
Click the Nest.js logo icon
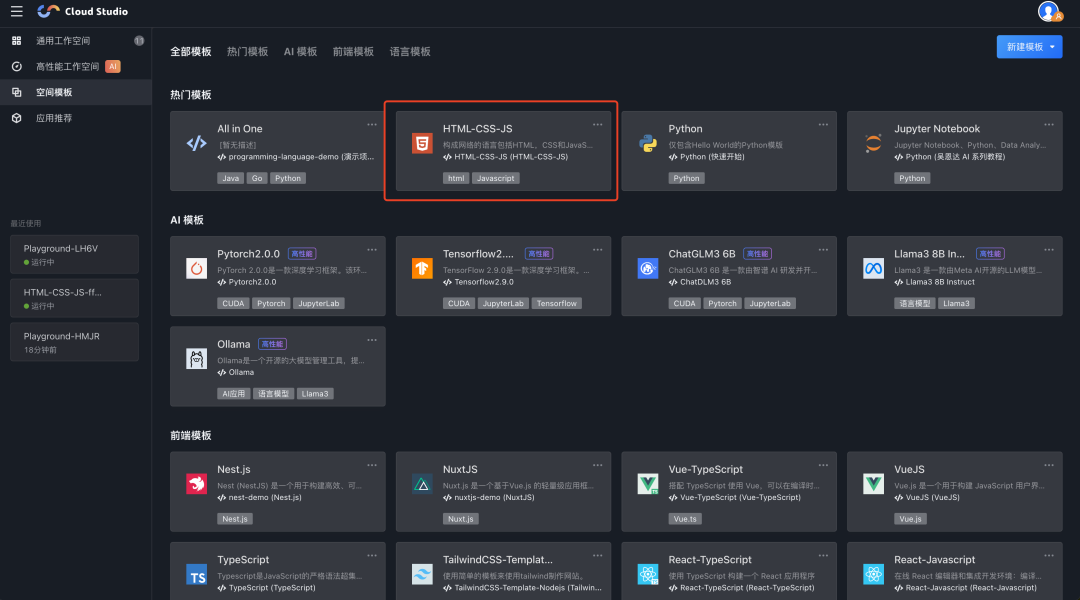(x=196, y=484)
